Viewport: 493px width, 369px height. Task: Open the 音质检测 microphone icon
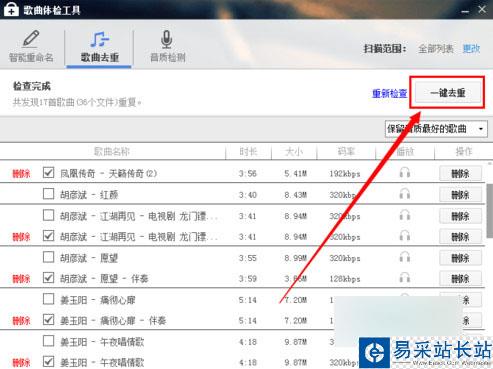[x=167, y=39]
